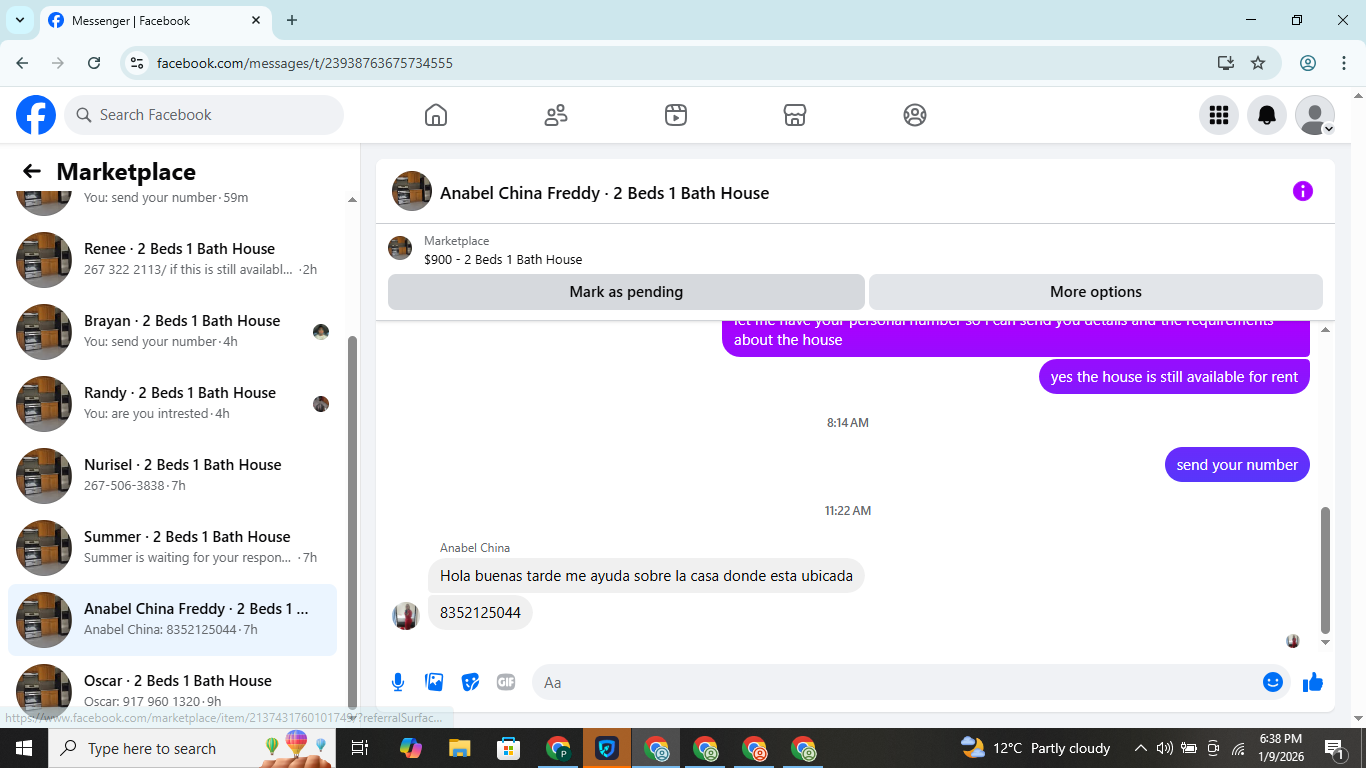Open File Explorer from the taskbar

[459, 748]
